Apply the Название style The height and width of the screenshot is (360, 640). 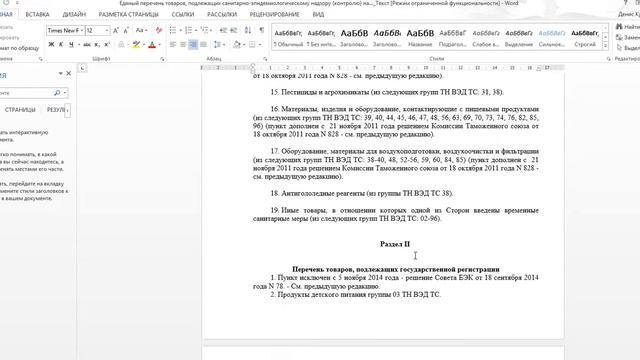(x=420, y=38)
